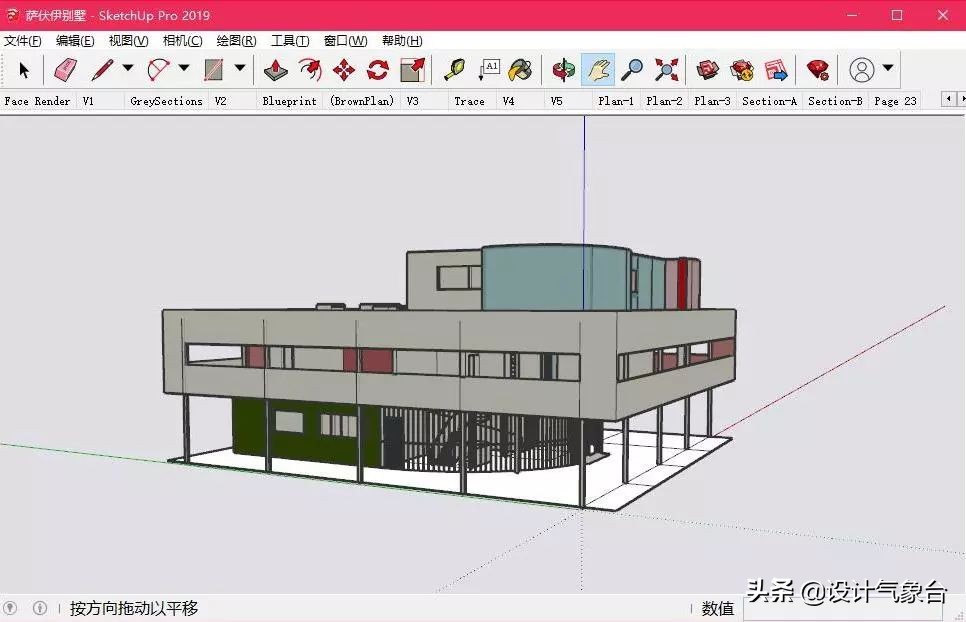Switch to the Plan-1 scene tab

tap(616, 101)
